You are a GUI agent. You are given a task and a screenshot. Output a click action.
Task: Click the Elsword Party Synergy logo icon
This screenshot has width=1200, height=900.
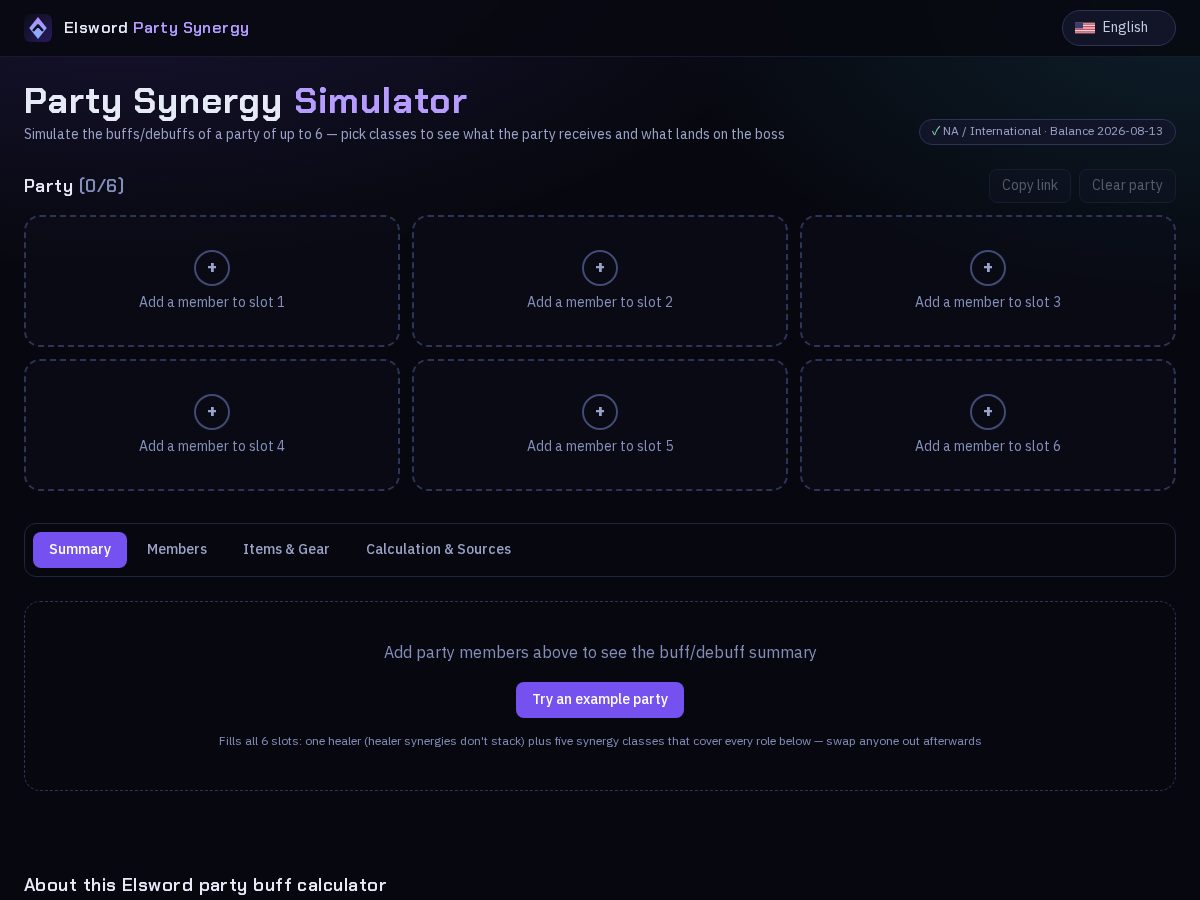[38, 28]
